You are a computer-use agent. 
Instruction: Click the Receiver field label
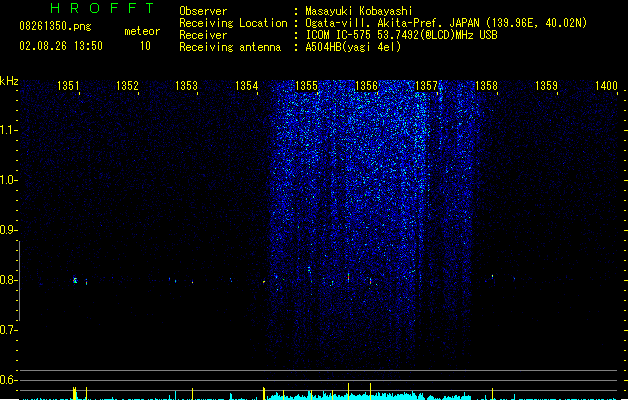pyautogui.click(x=203, y=35)
